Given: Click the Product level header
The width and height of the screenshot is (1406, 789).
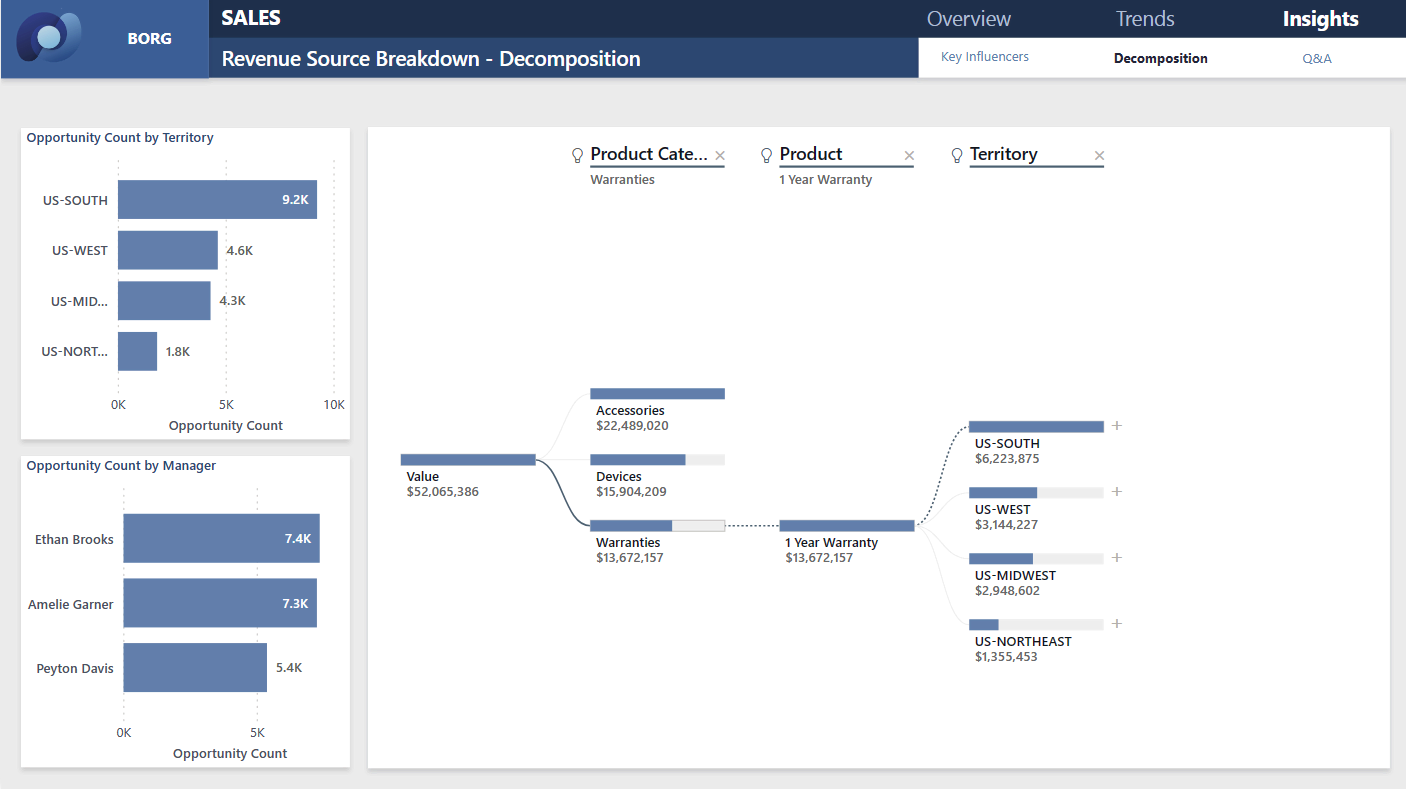Looking at the screenshot, I should pyautogui.click(x=811, y=154).
